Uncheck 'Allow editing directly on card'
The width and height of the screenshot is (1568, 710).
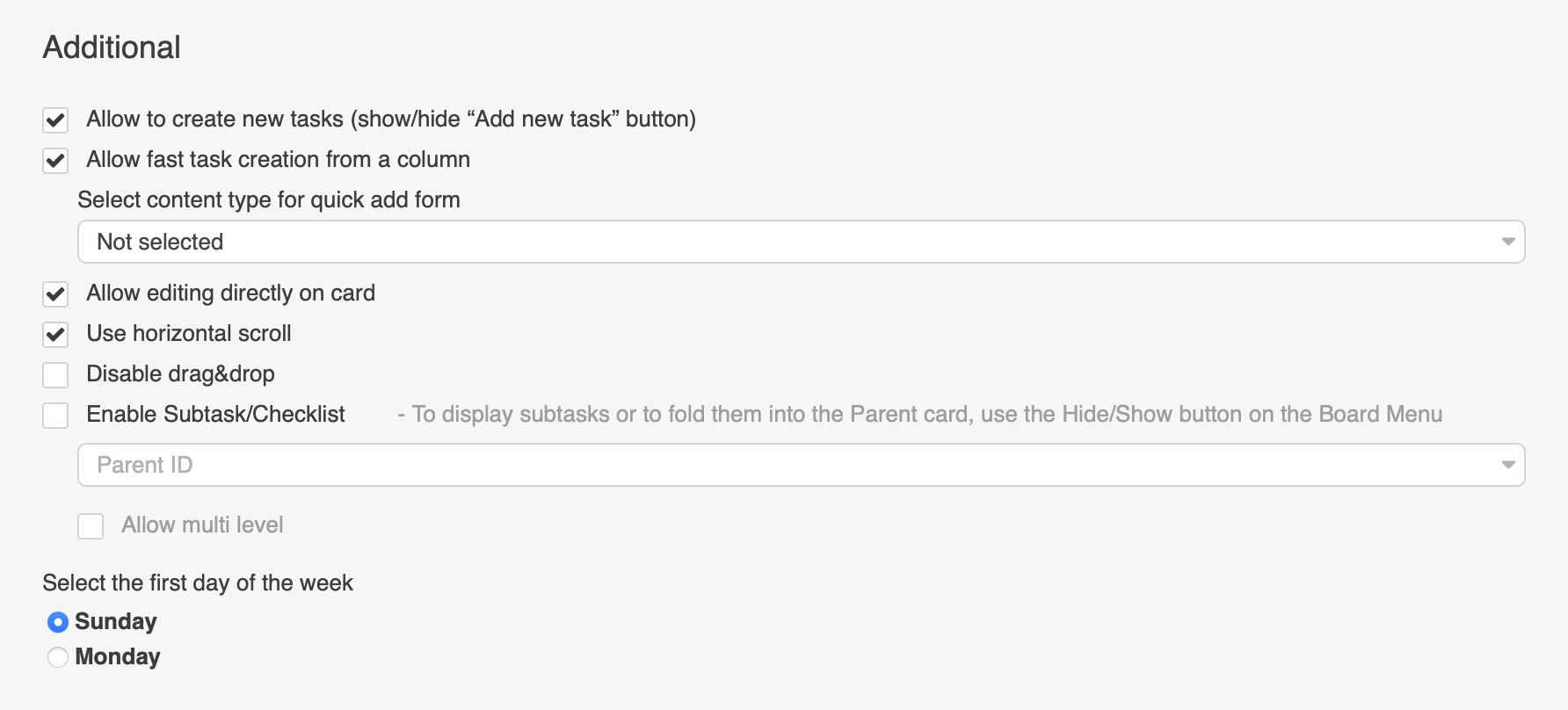point(55,293)
